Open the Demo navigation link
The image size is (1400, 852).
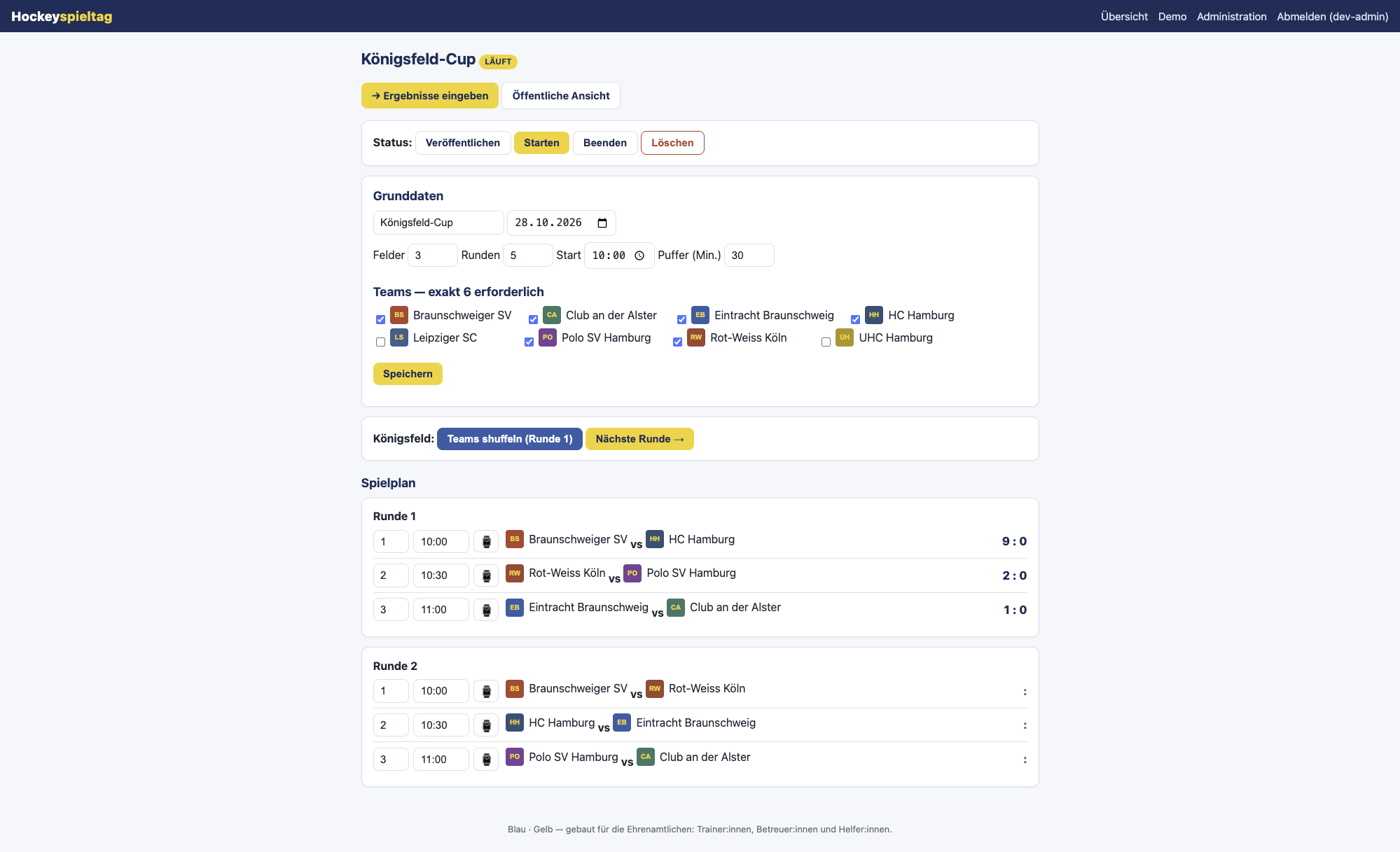tap(1172, 16)
